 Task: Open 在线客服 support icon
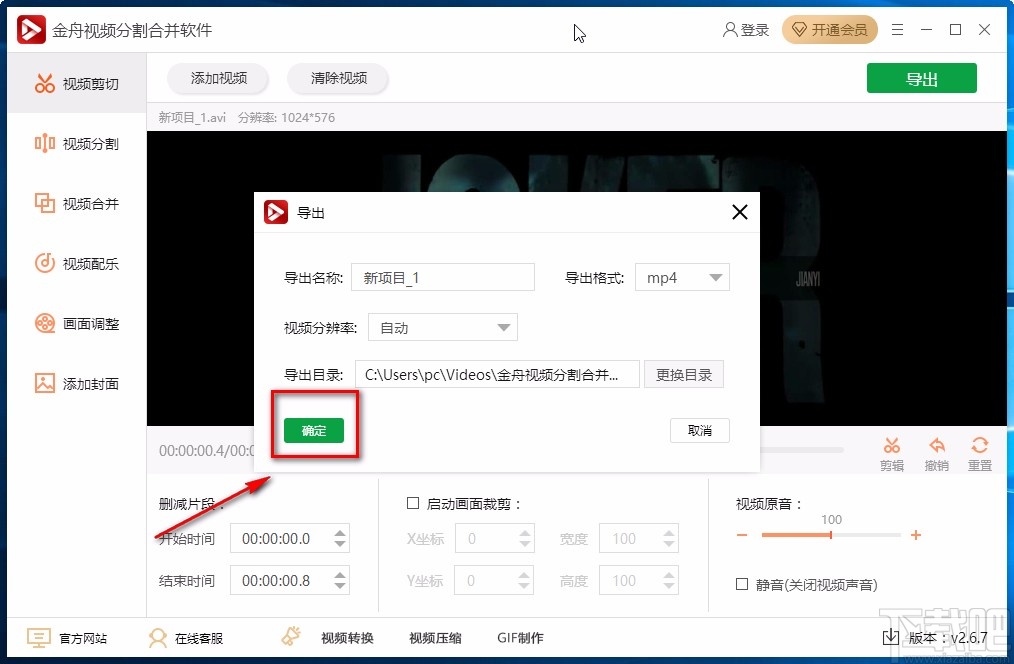click(x=157, y=637)
